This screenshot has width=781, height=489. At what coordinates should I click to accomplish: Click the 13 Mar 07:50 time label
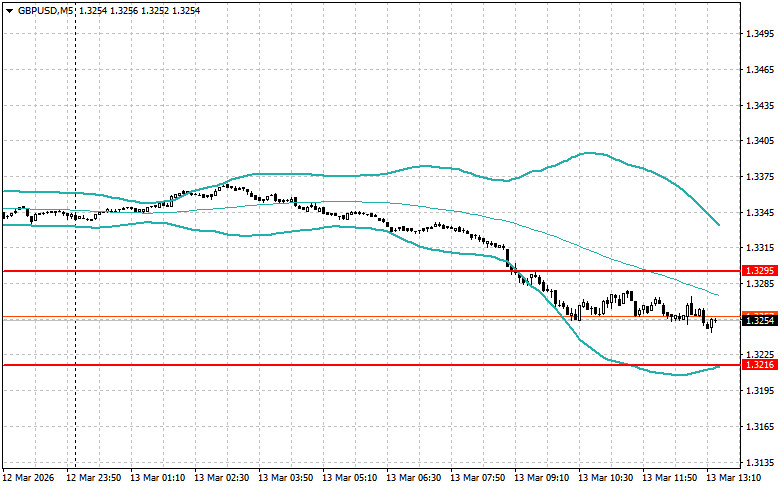point(477,478)
